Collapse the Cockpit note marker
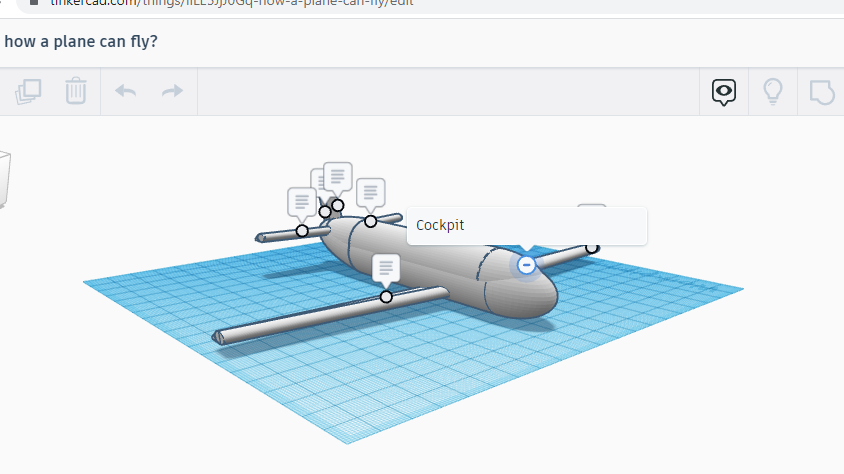844x474 pixels. tap(526, 265)
